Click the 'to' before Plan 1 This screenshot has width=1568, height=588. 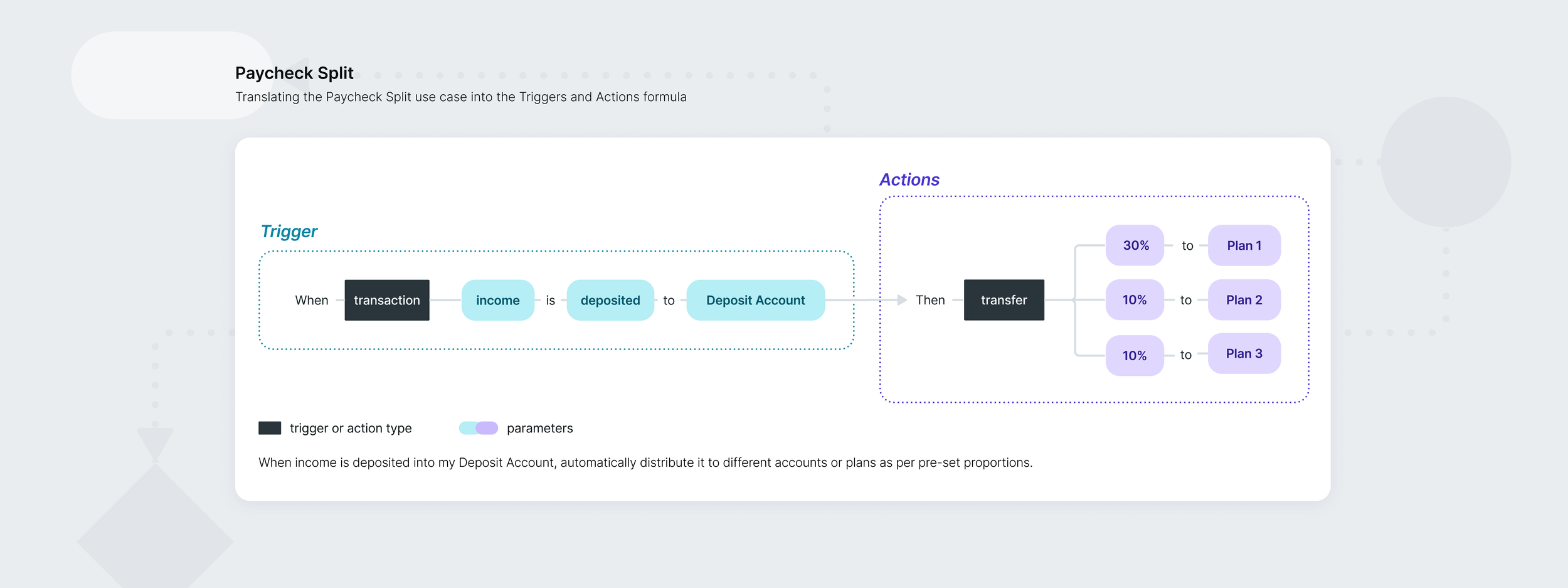coord(1187,246)
